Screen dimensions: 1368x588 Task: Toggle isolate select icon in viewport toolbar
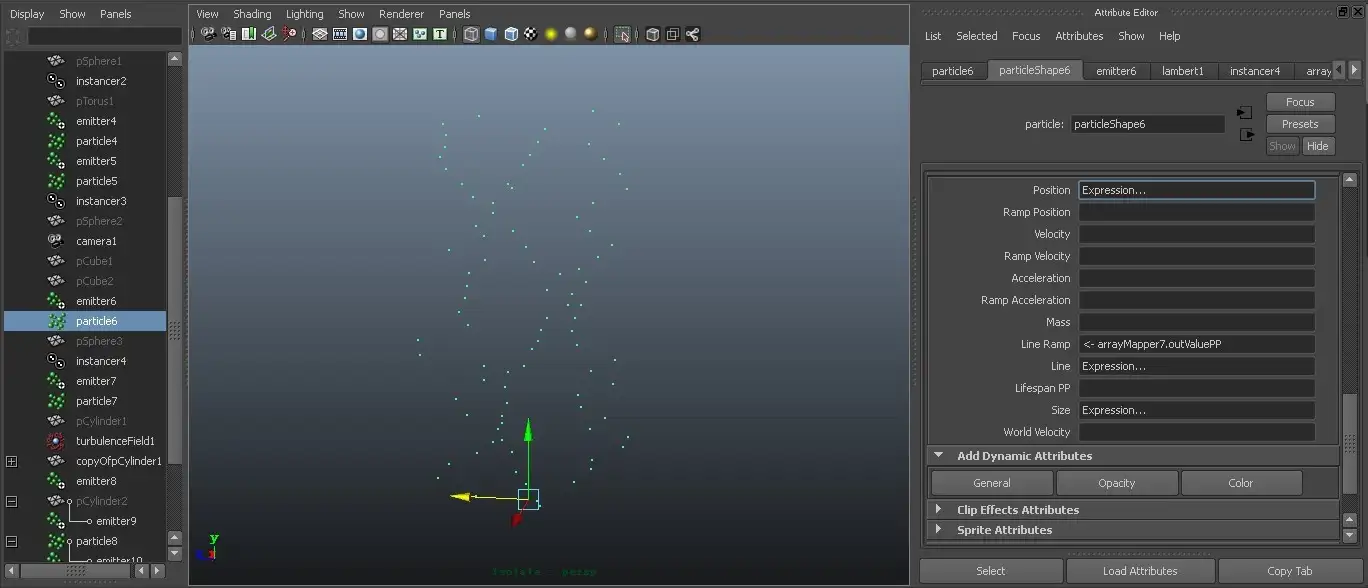click(x=622, y=34)
